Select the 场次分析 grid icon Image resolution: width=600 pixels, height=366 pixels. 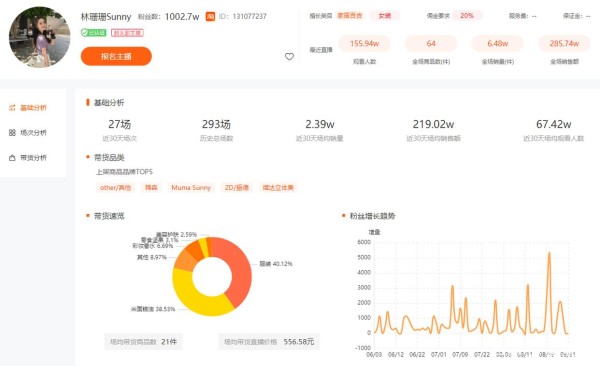pyautogui.click(x=12, y=132)
